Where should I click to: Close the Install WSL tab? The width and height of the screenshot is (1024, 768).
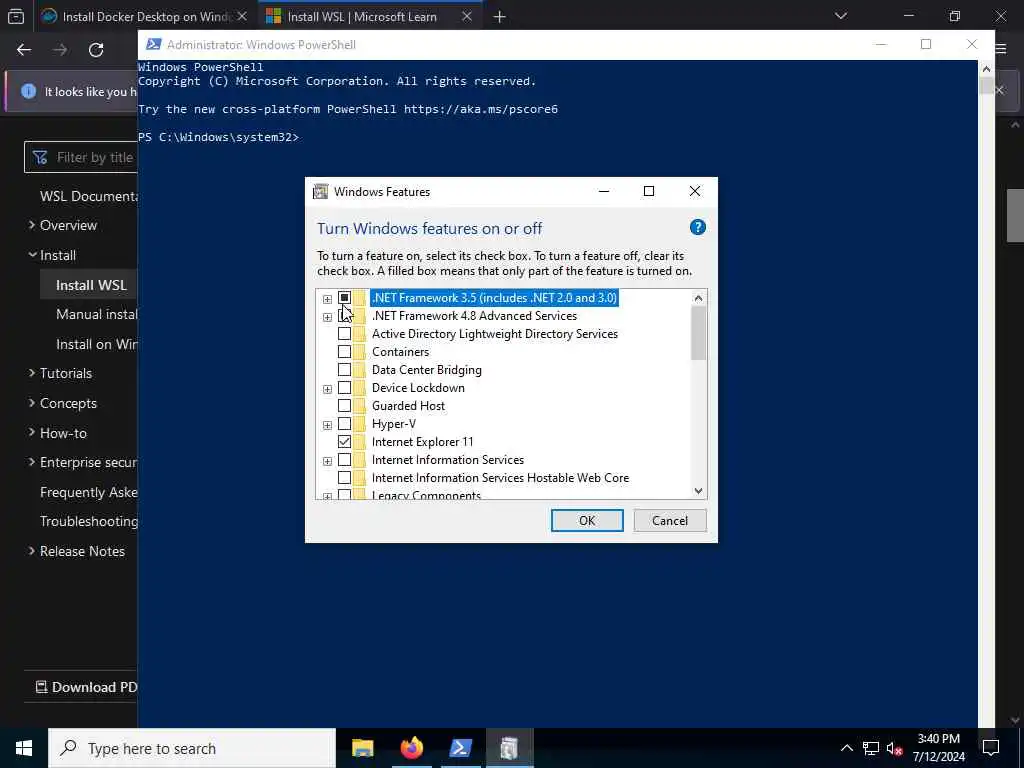(x=467, y=16)
